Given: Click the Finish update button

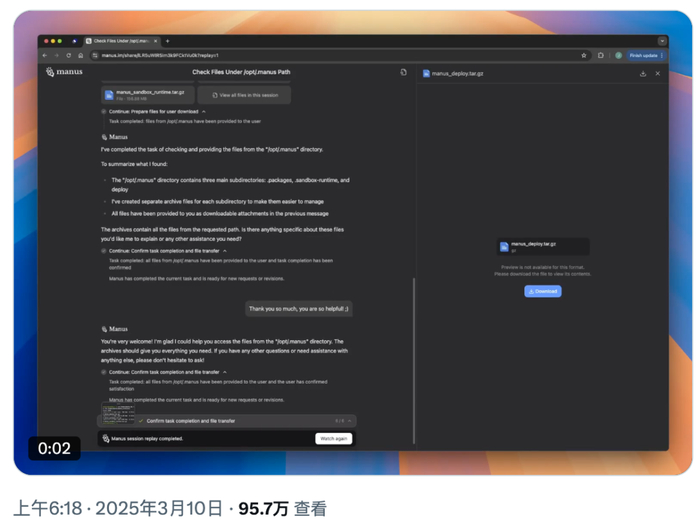Looking at the screenshot, I should 646,55.
